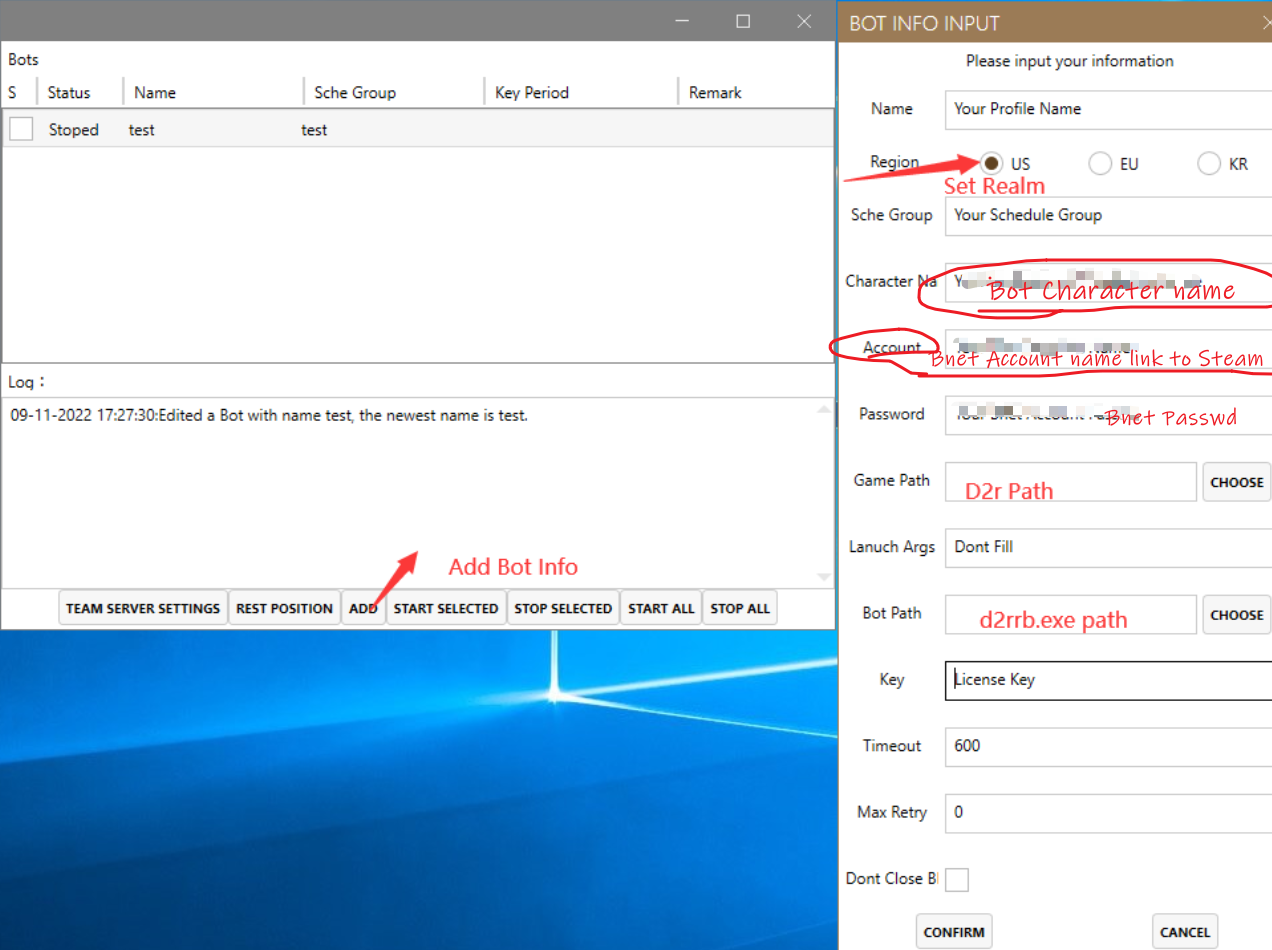
Task: Click the Password input field
Action: click(x=1108, y=414)
